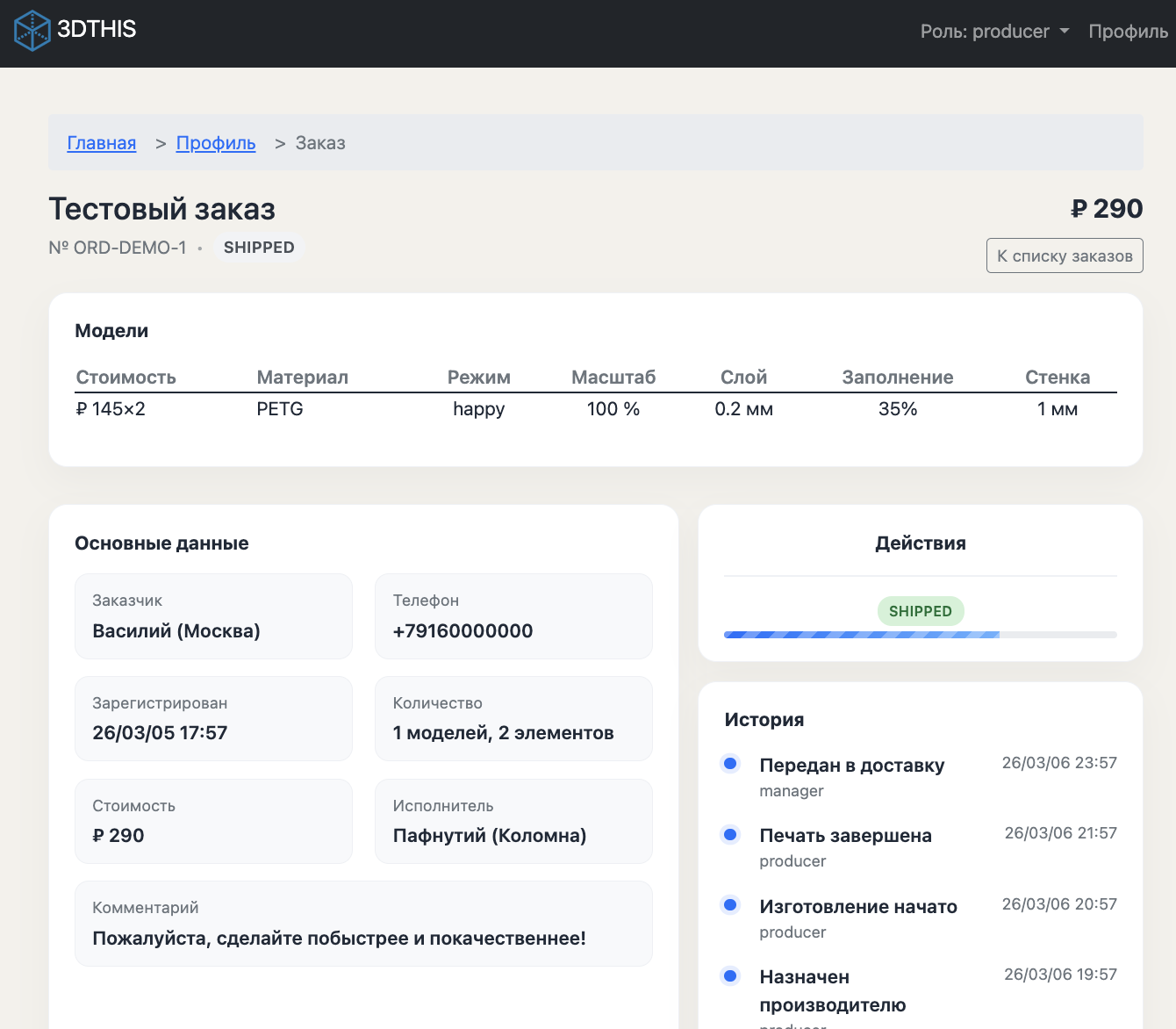Open the Роль: producer dropdown
1176x1029 pixels.
(994, 32)
